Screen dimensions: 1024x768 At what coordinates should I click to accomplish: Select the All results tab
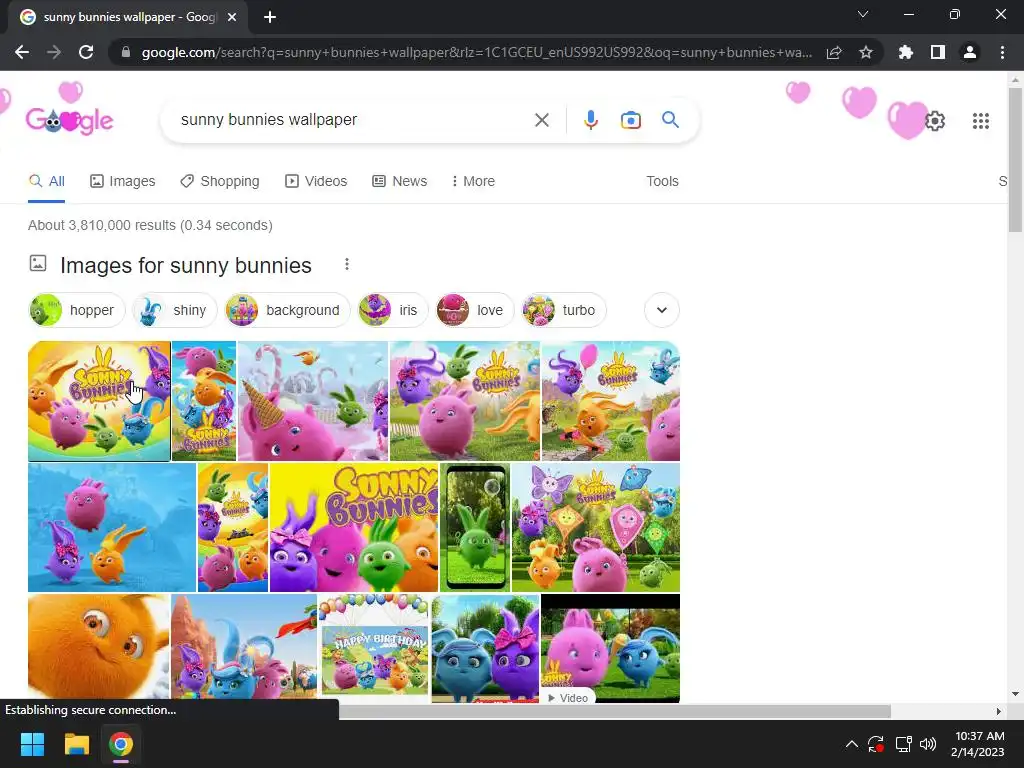[x=46, y=181]
